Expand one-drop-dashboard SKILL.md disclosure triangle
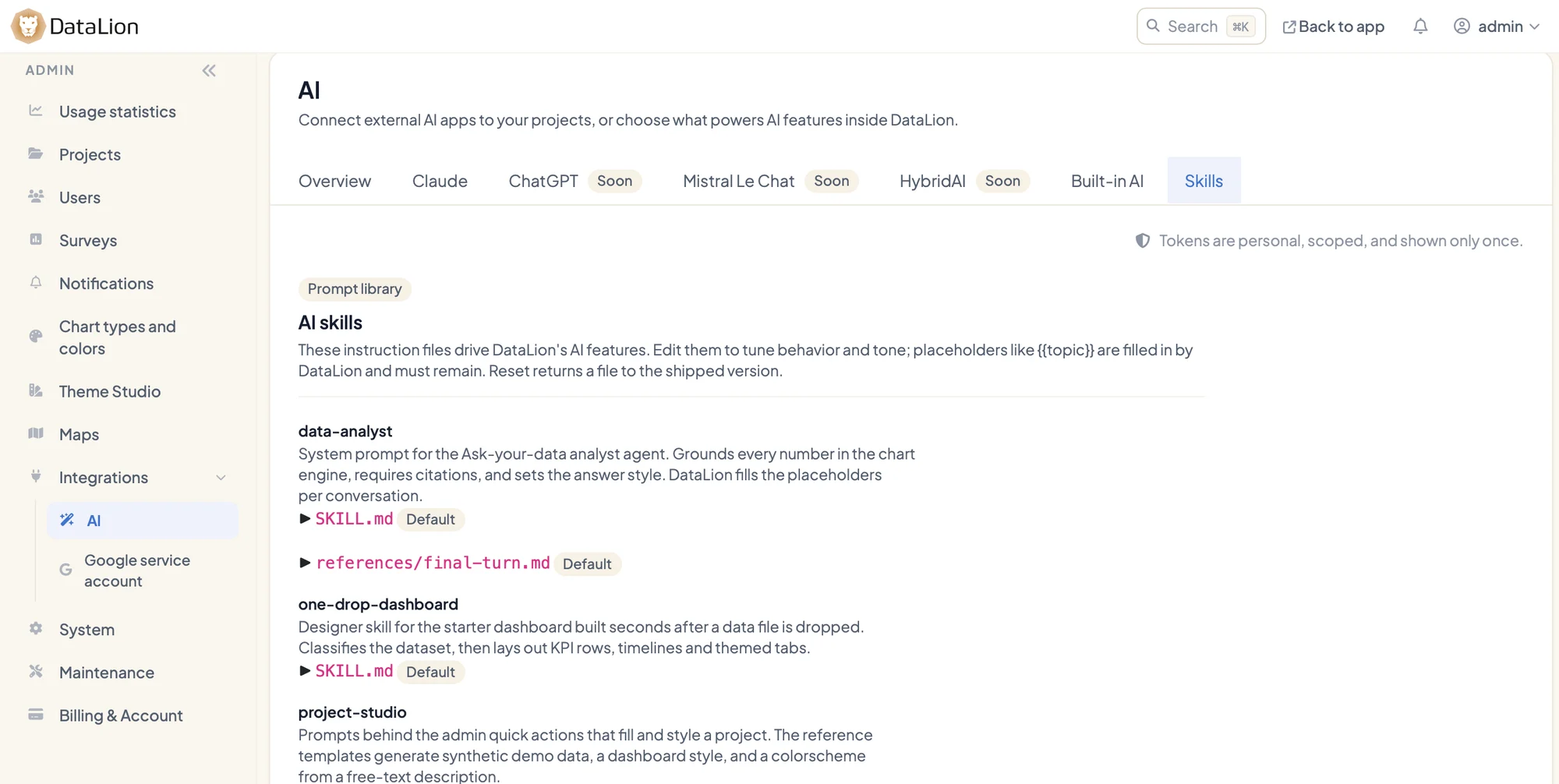This screenshot has height=784, width=1559. (x=305, y=671)
